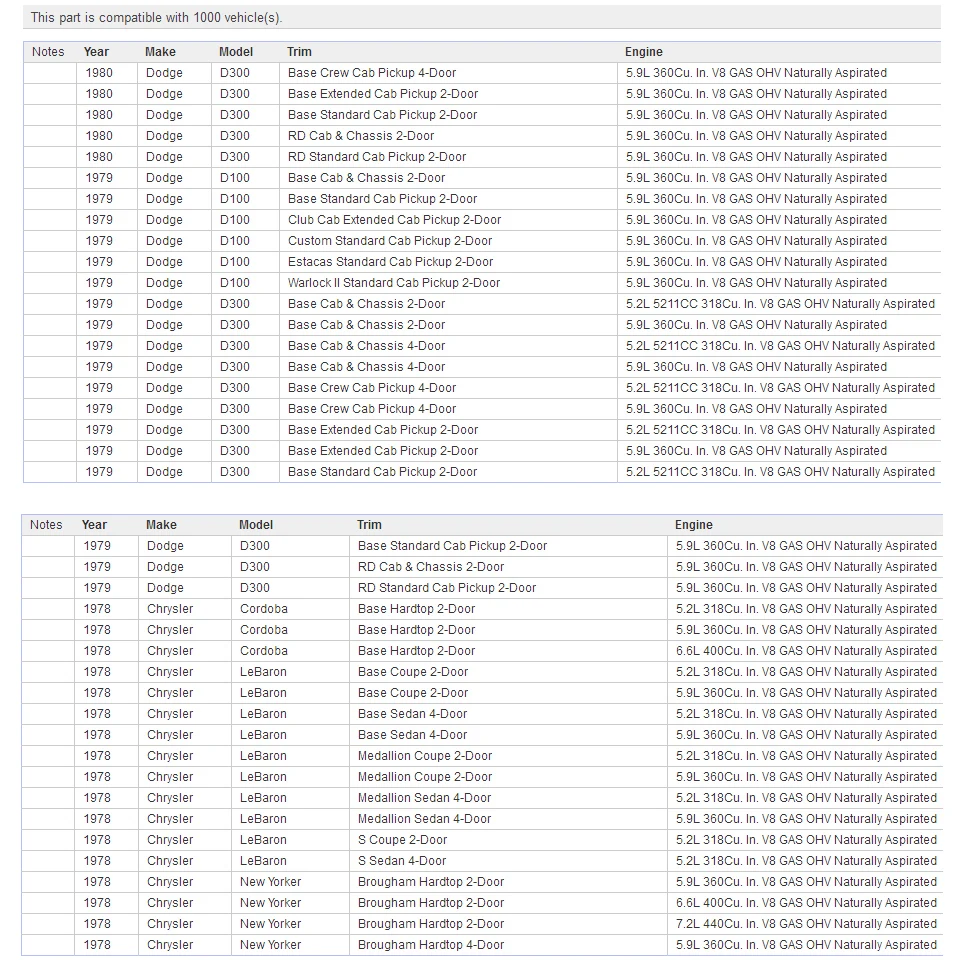Click 'S Coupe 2-Door' trim cell
Viewport: 960px width, 960px height.
coord(402,840)
